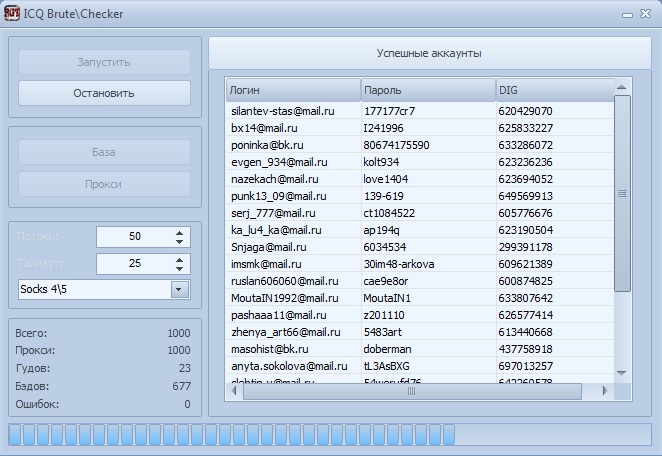Increase the Таймаут spinner value
The height and width of the screenshot is (456, 662).
pyautogui.click(x=180, y=260)
